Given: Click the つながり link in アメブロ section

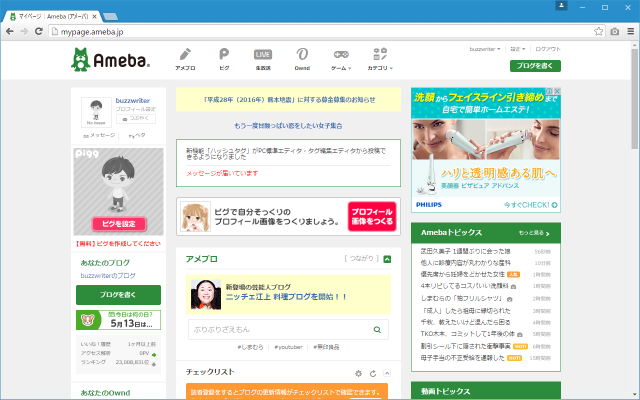Looking at the screenshot, I should point(362,258).
